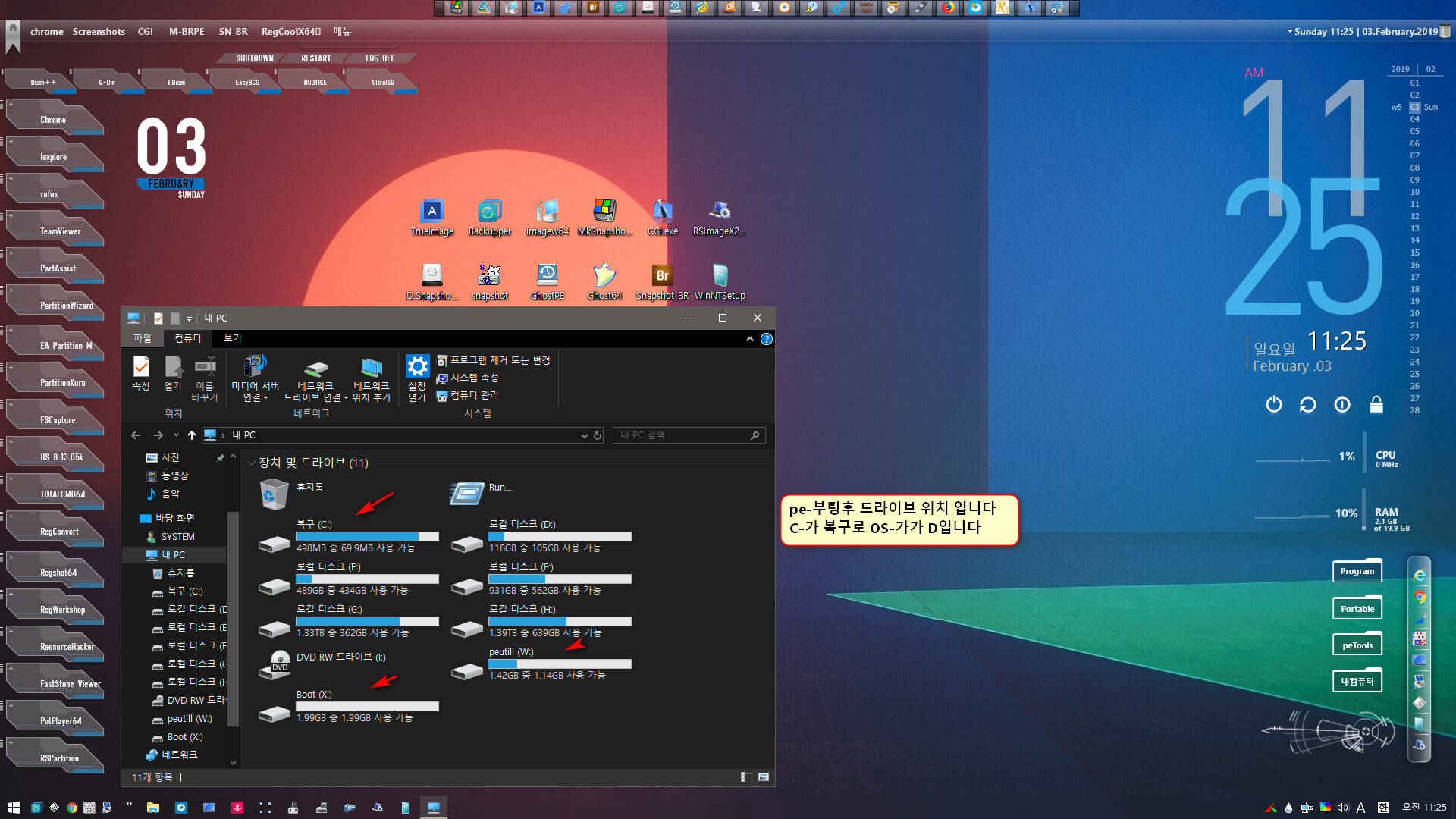Open the quick access toolbar customize dropdown

[189, 318]
